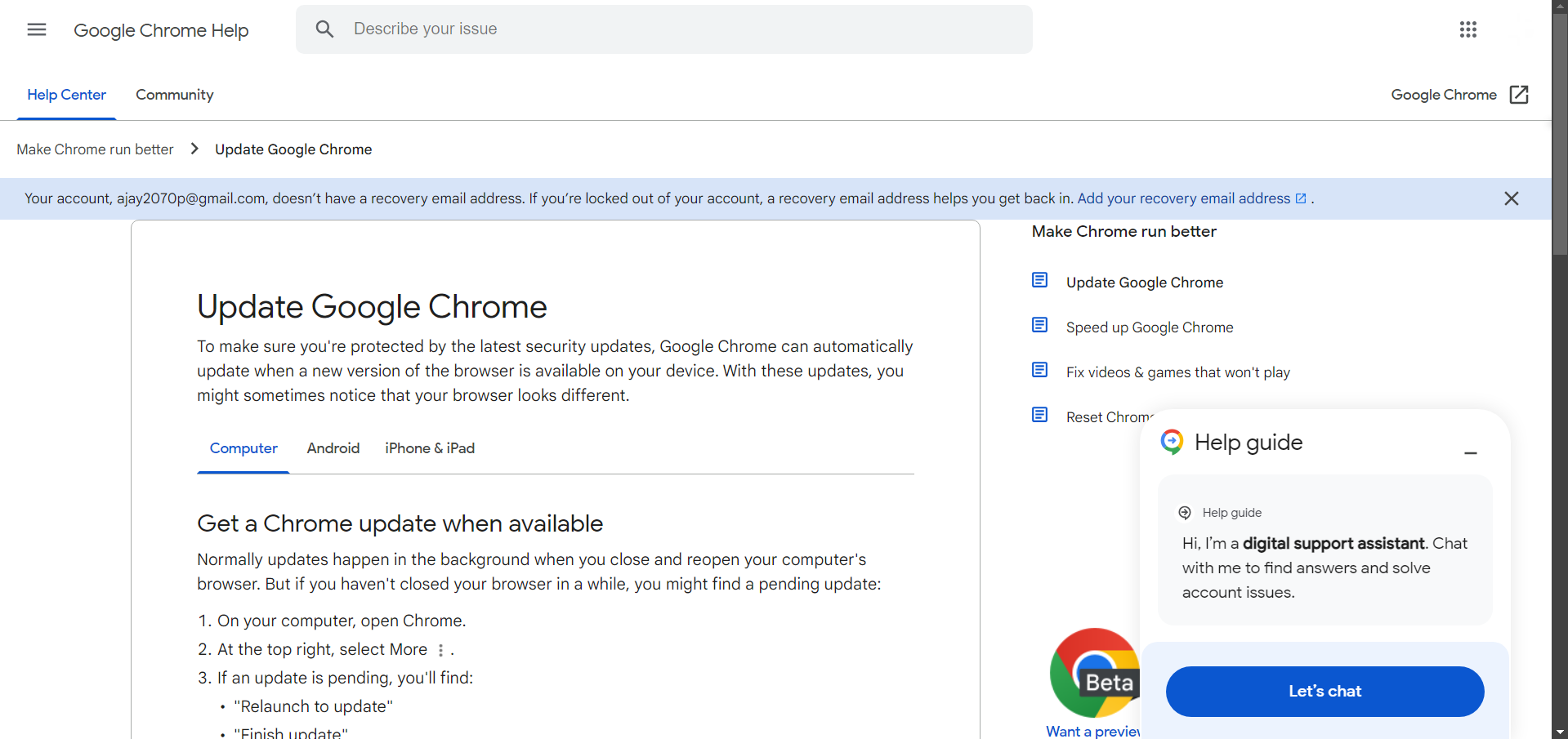Click the search magnifier icon
This screenshot has width=1568, height=739.
pos(324,29)
